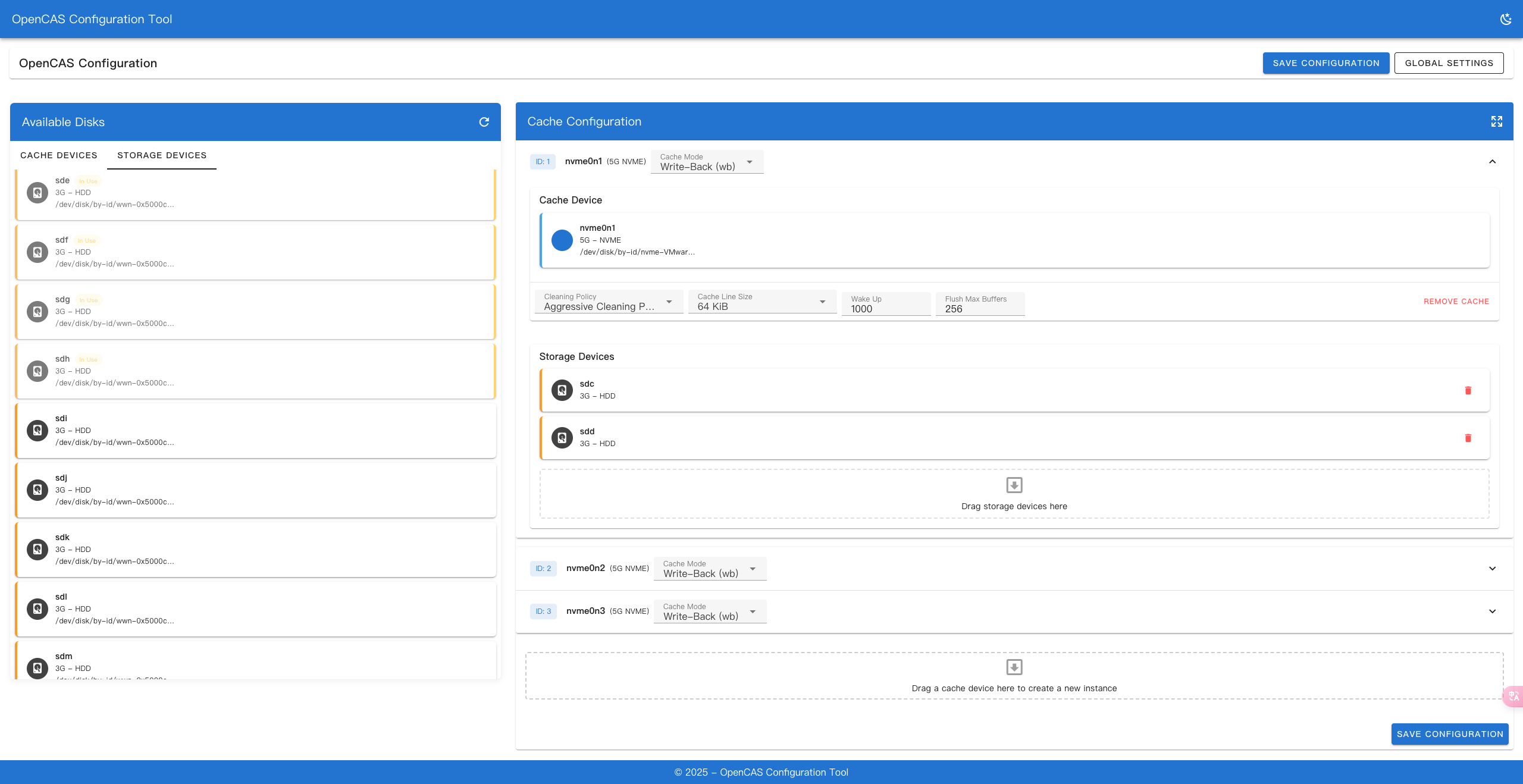The width and height of the screenshot is (1523, 784).
Task: Toggle dark mode moon icon
Action: (x=1506, y=19)
